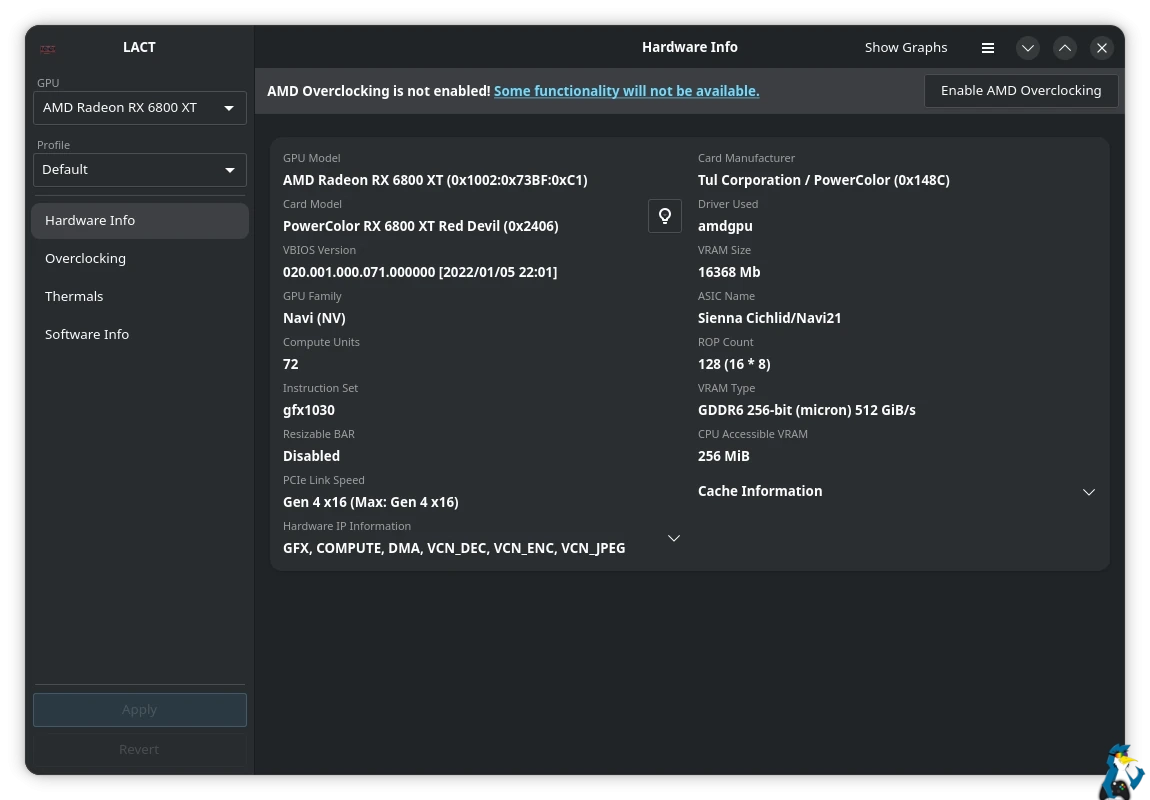
Task: Go to the Software Info page
Action: (87, 334)
